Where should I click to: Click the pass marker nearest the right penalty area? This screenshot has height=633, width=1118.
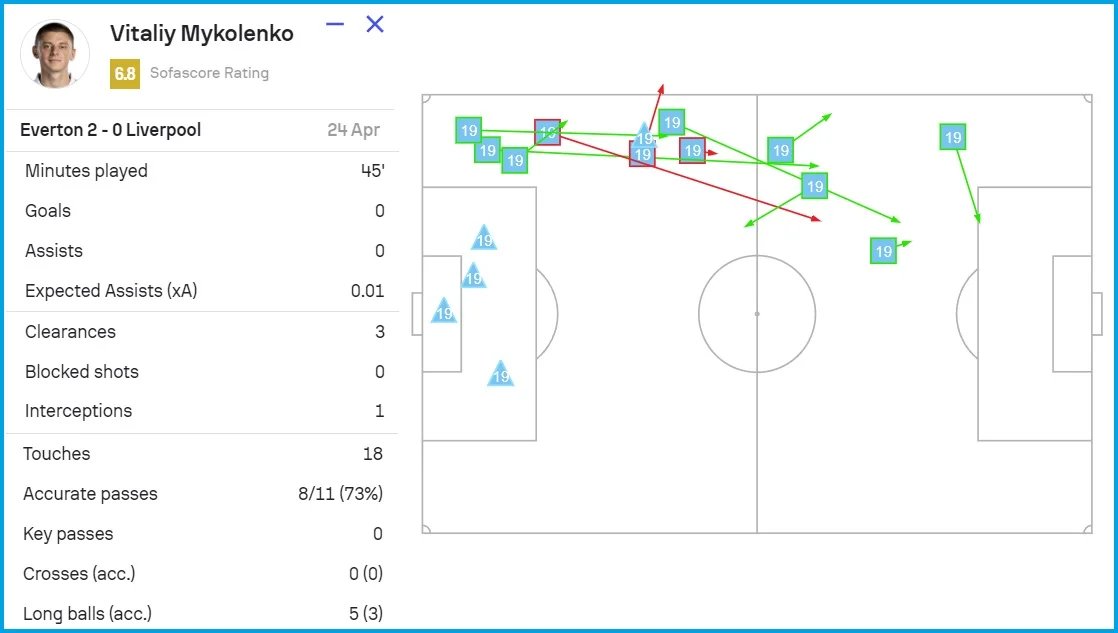pos(953,138)
